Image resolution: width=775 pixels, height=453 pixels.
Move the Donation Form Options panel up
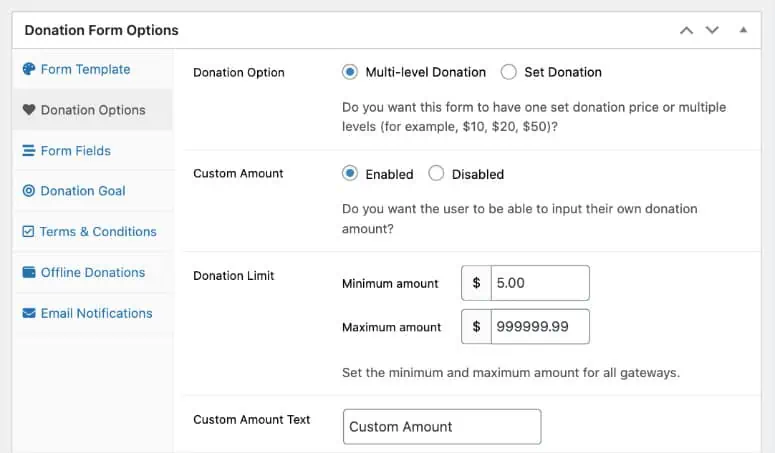click(686, 30)
